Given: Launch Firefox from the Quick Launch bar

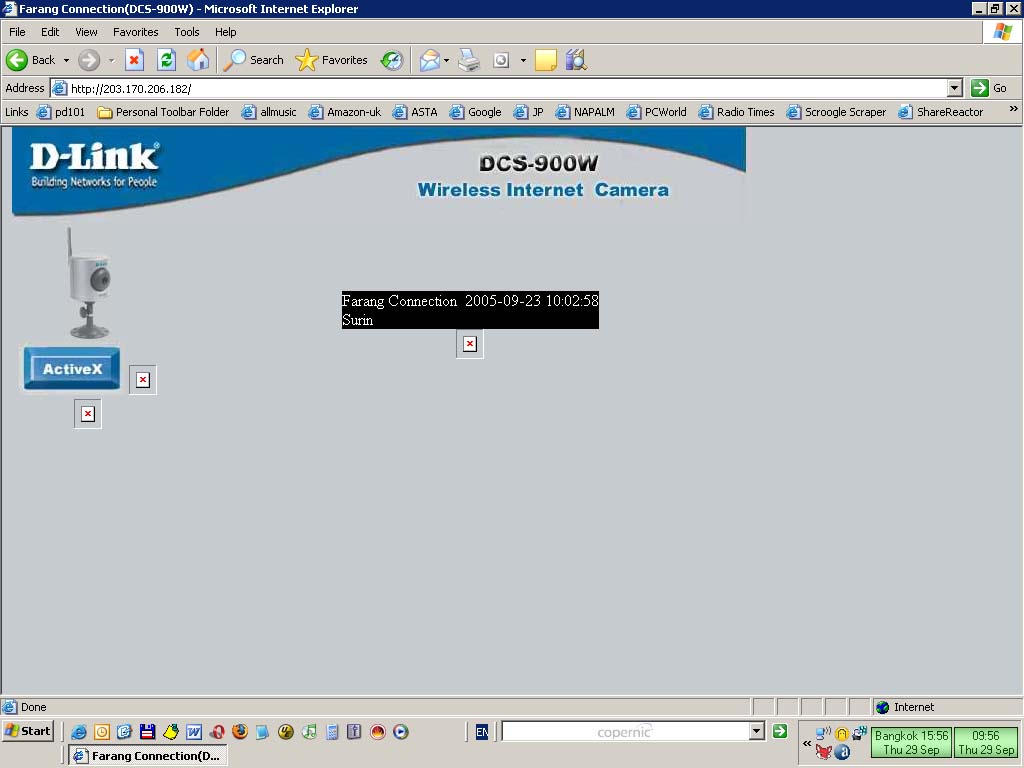Looking at the screenshot, I should (240, 732).
